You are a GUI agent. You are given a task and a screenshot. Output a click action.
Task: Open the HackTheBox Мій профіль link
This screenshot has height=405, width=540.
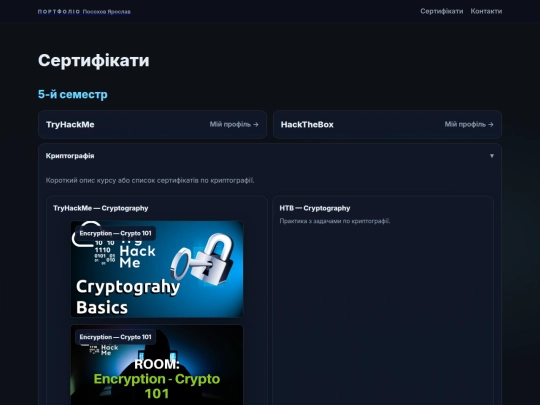click(x=469, y=124)
